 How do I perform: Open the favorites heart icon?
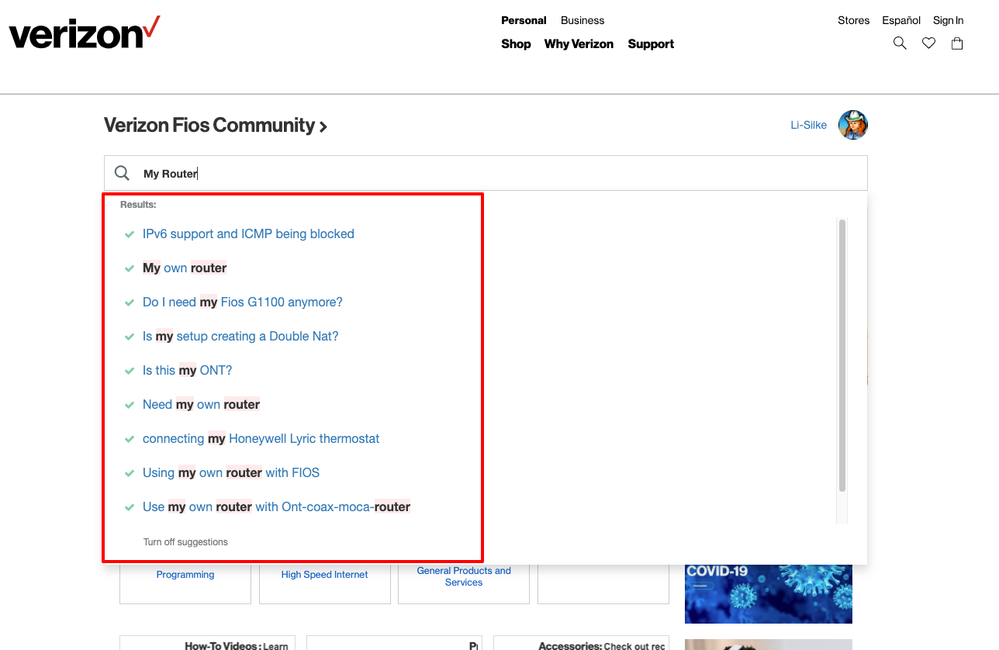pos(929,43)
